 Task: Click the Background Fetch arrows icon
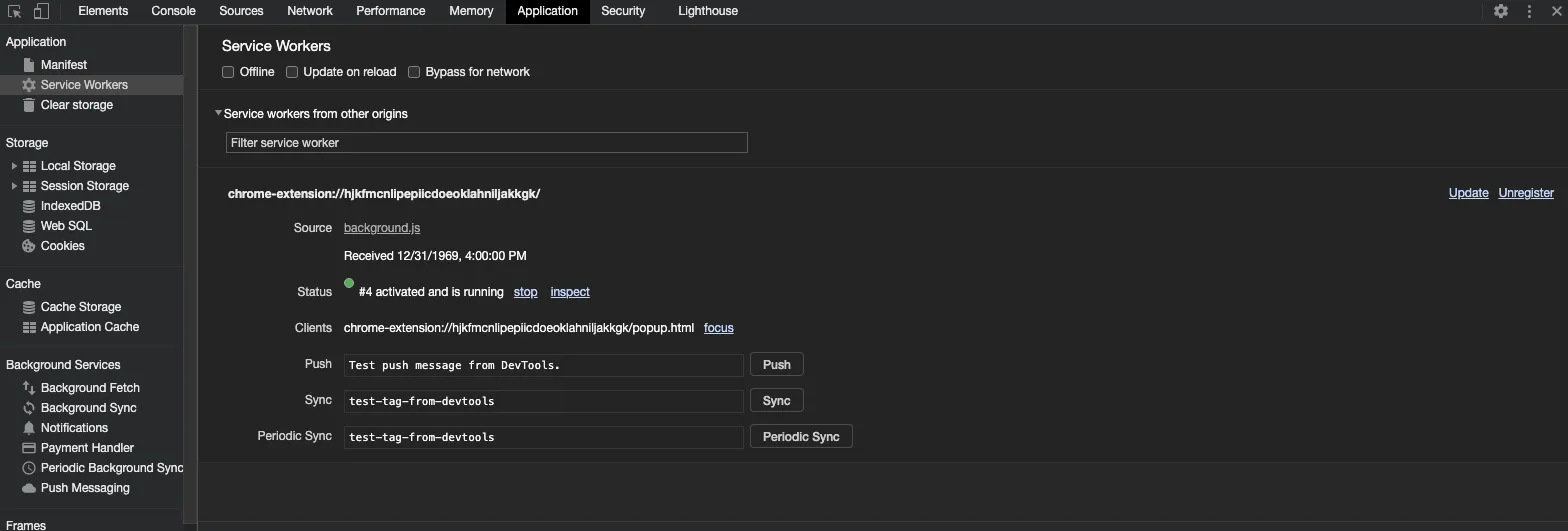click(x=29, y=388)
